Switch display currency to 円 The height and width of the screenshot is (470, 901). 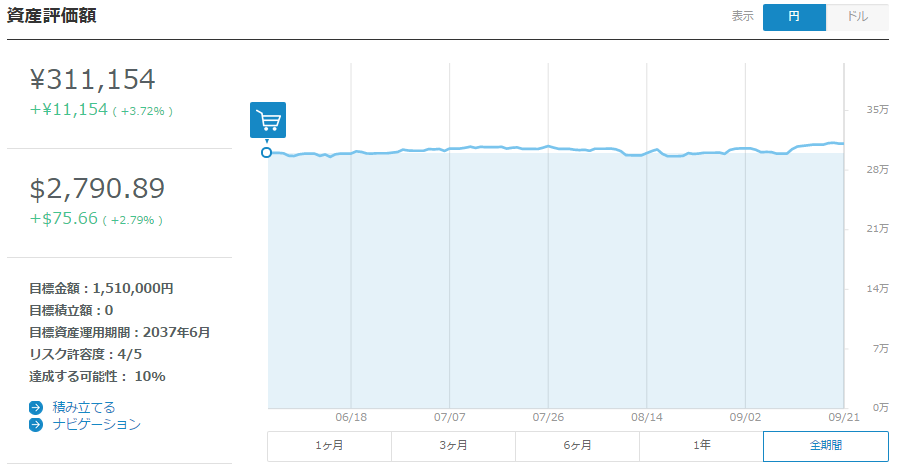[x=794, y=17]
